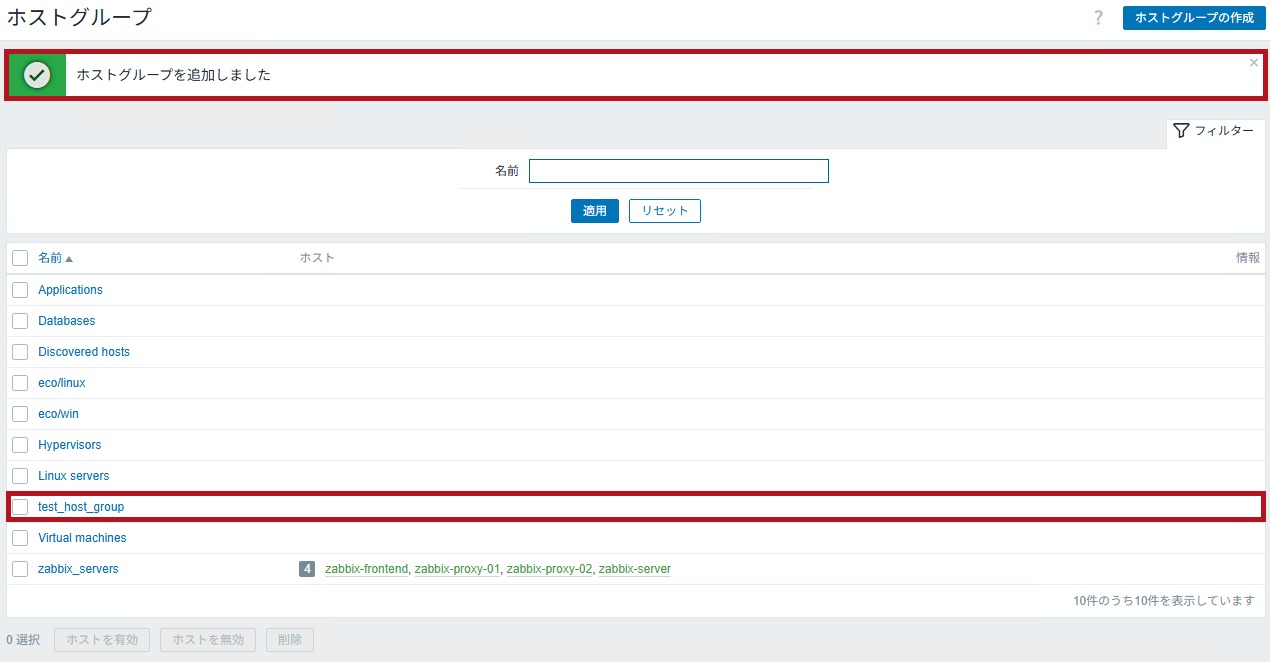Image resolution: width=1270 pixels, height=662 pixels.
Task: Open the Hypervisors host group
Action: tap(70, 445)
